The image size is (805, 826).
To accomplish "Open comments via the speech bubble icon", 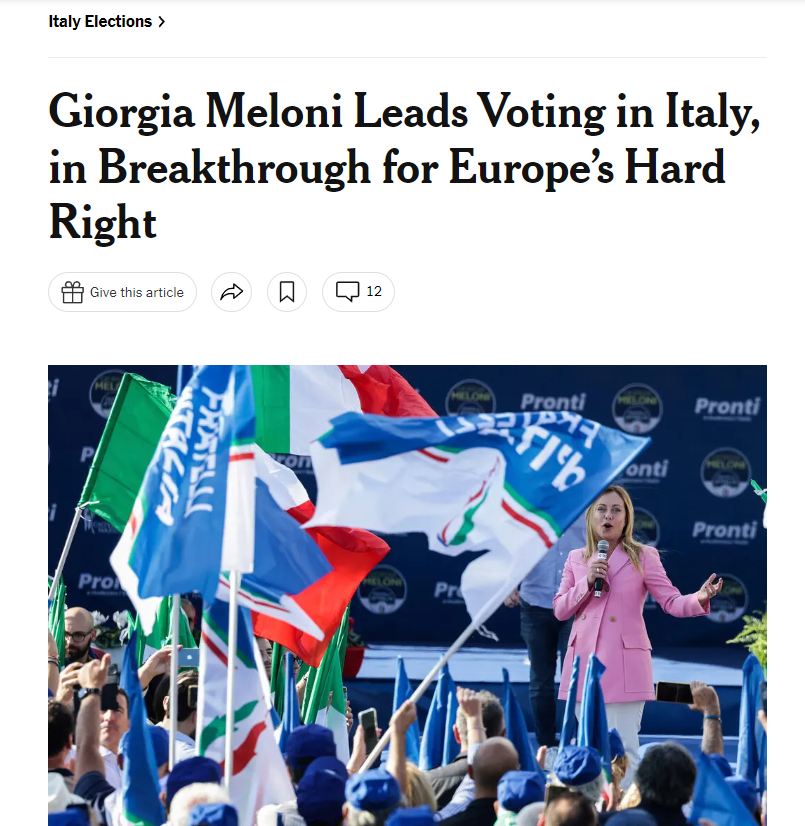I will click(347, 292).
